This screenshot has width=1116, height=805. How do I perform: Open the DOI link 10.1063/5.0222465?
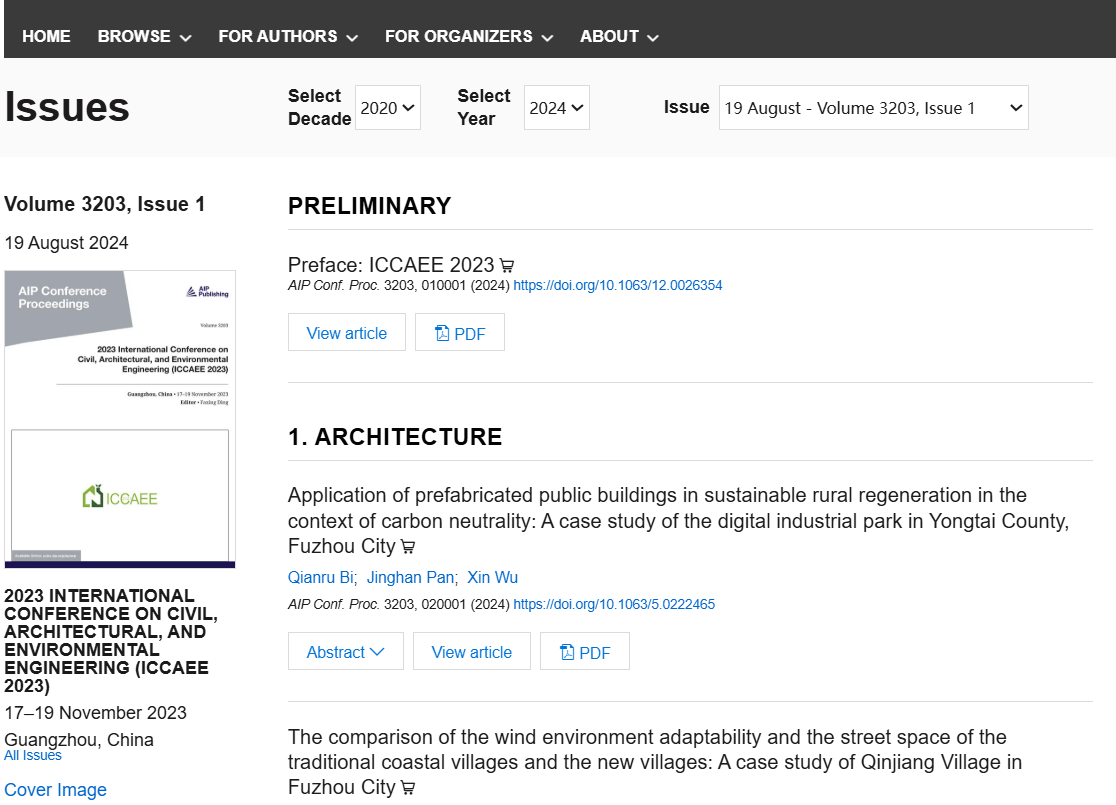tap(613, 604)
